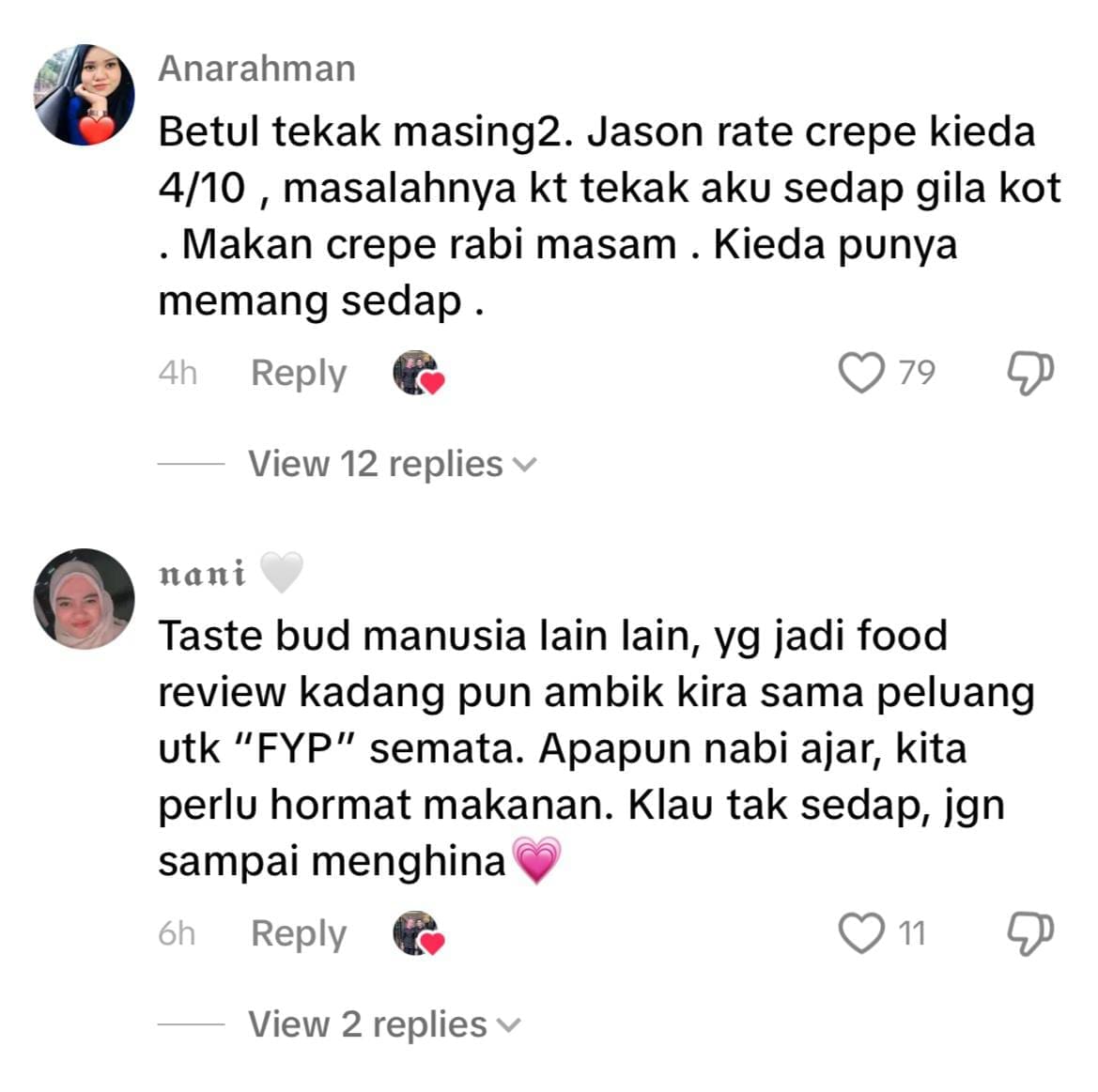Tap creator-liked avatar badge beside 4h Reply

click(x=418, y=373)
